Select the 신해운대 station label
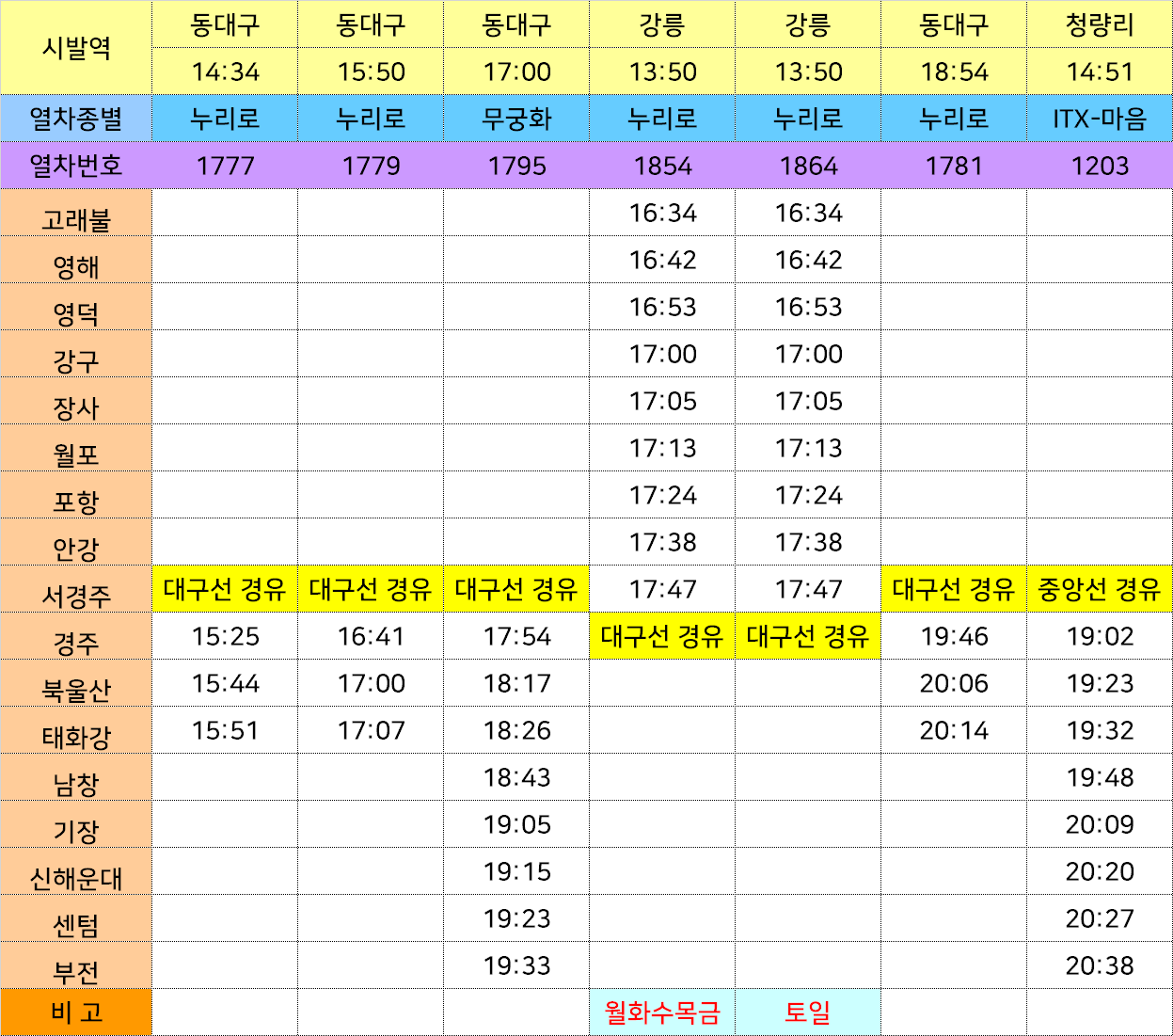1173x1036 pixels. click(x=76, y=871)
